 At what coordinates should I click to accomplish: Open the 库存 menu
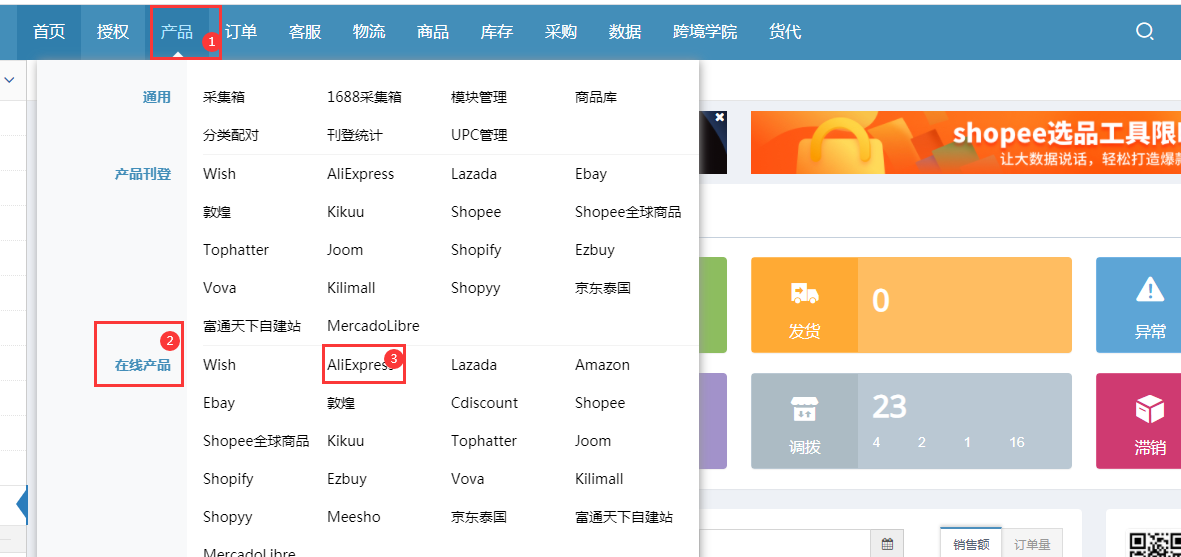pyautogui.click(x=496, y=31)
